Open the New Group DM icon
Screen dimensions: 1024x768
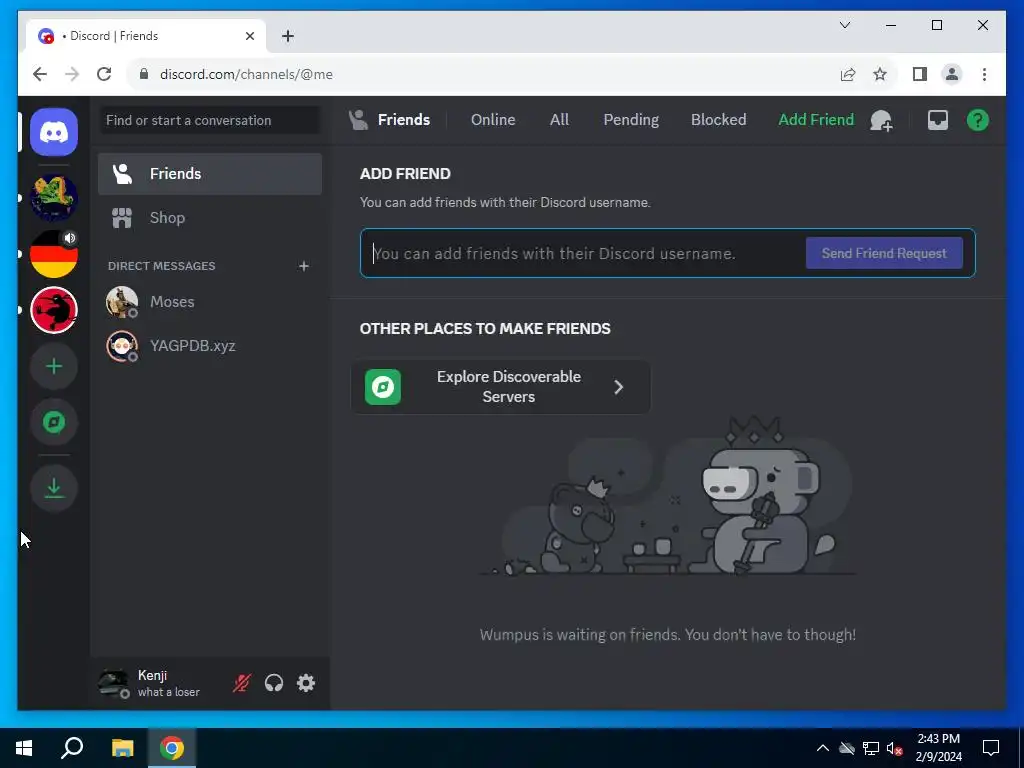tap(882, 120)
